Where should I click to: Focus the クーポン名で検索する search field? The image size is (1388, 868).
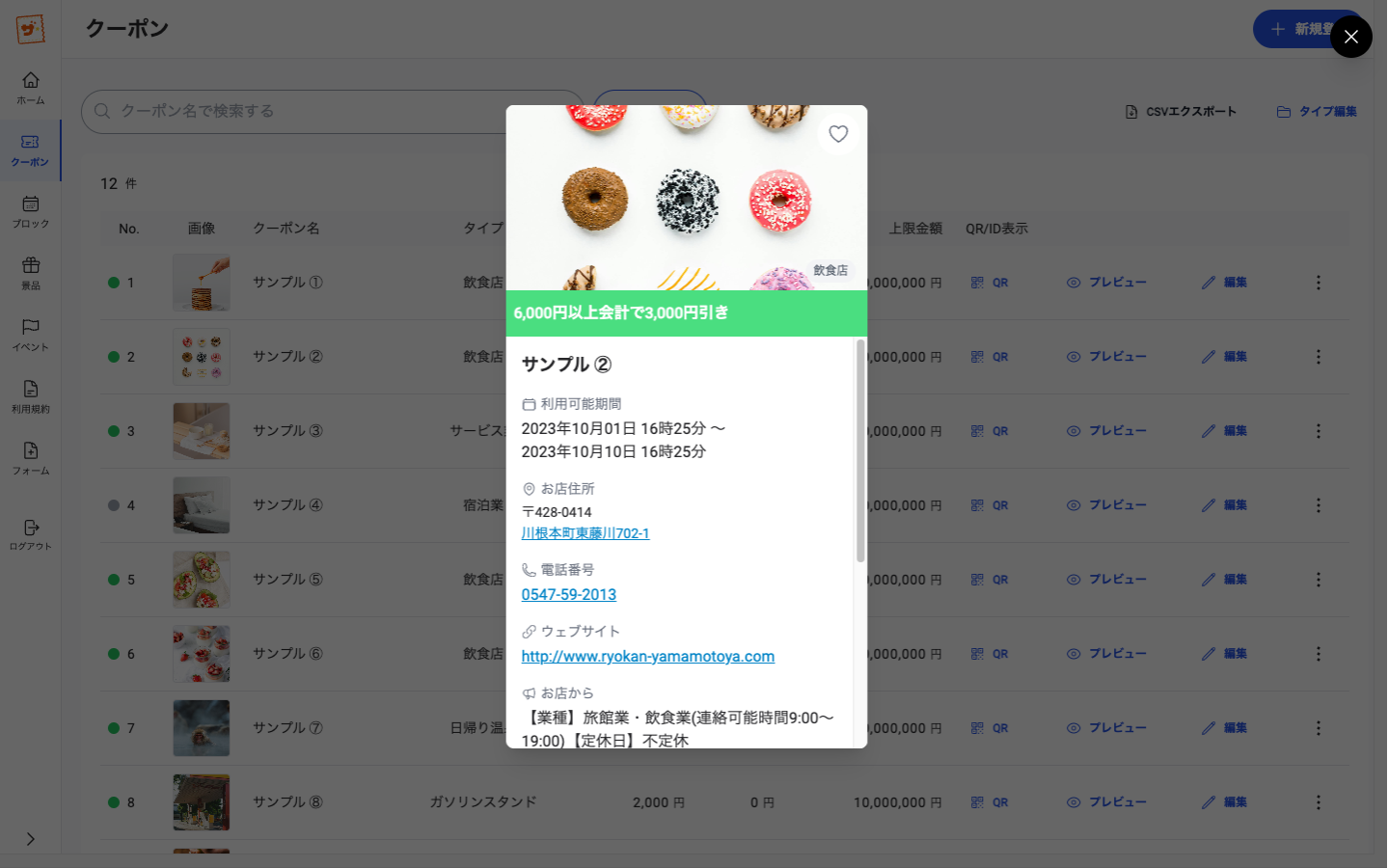click(x=333, y=112)
